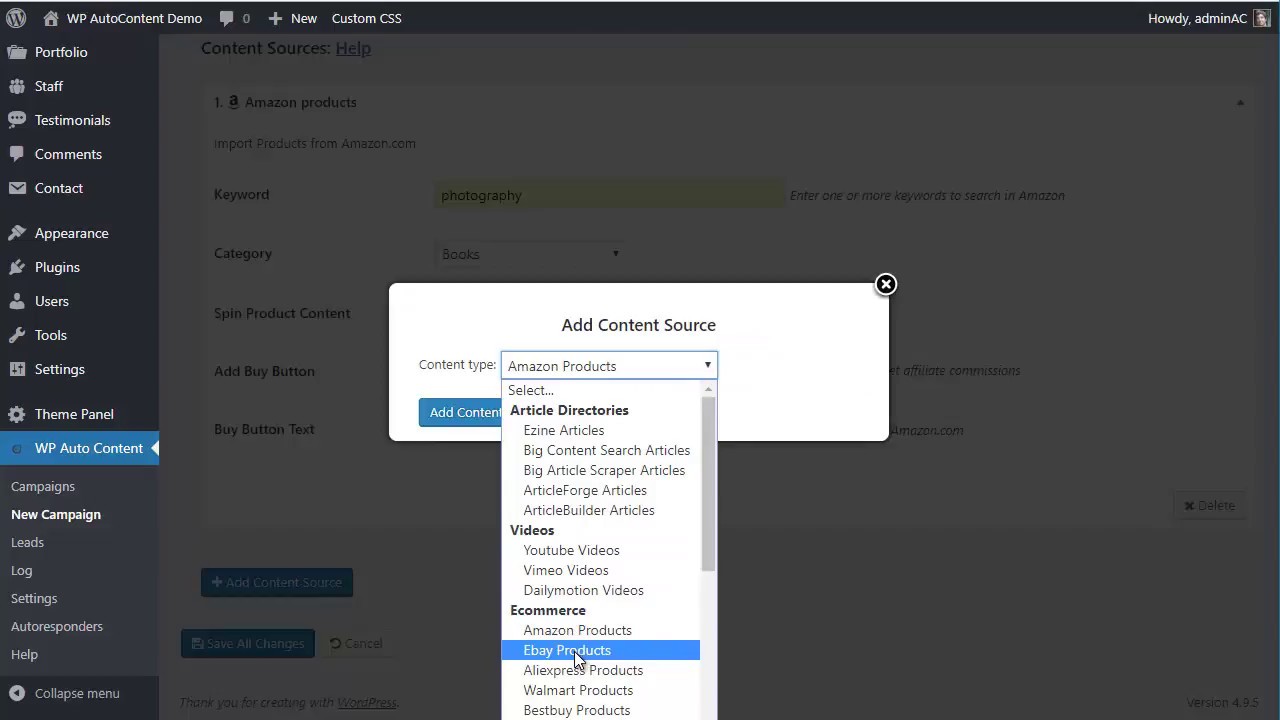Click Save All Changes button

(x=248, y=643)
